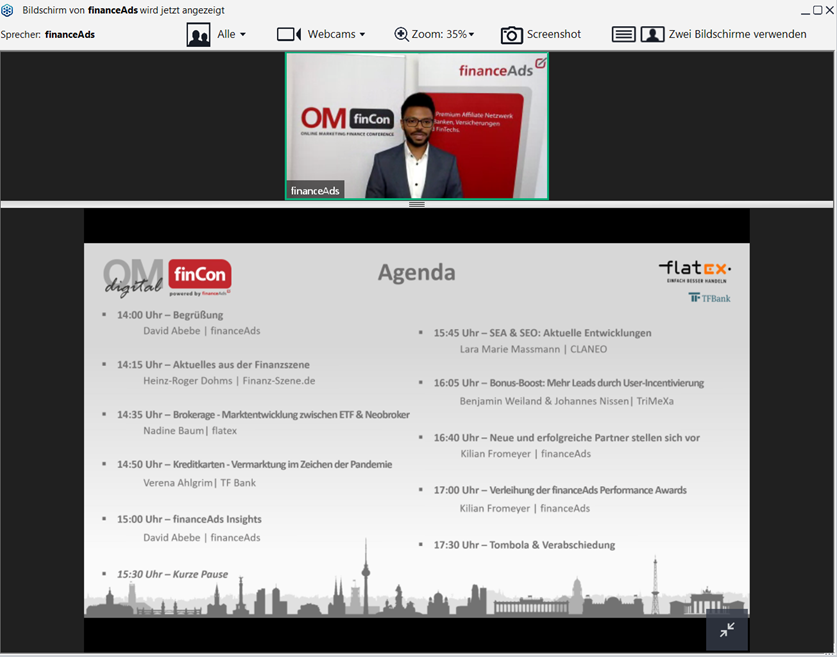837x657 pixels.
Task: Expand the Webcams dropdown menu
Action: click(x=362, y=34)
